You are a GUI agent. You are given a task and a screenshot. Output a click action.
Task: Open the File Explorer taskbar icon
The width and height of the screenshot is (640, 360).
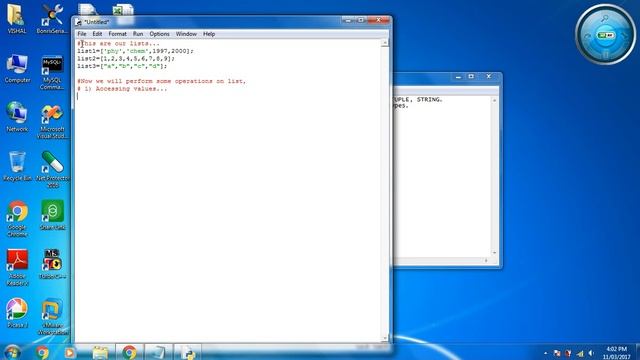100,352
